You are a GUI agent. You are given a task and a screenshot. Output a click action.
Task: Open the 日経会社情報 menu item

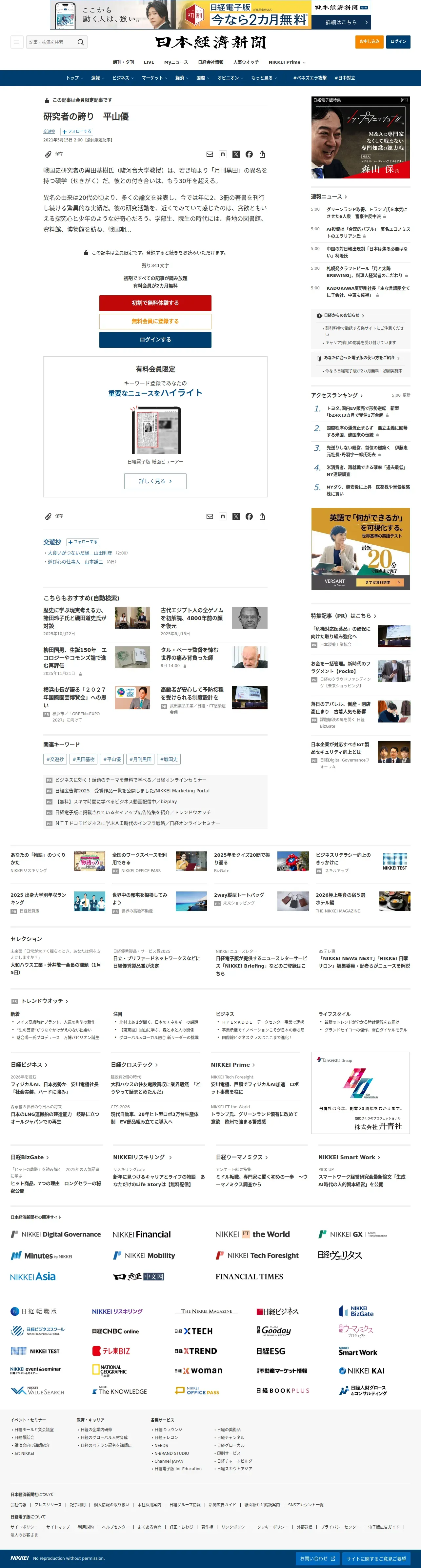(210, 62)
